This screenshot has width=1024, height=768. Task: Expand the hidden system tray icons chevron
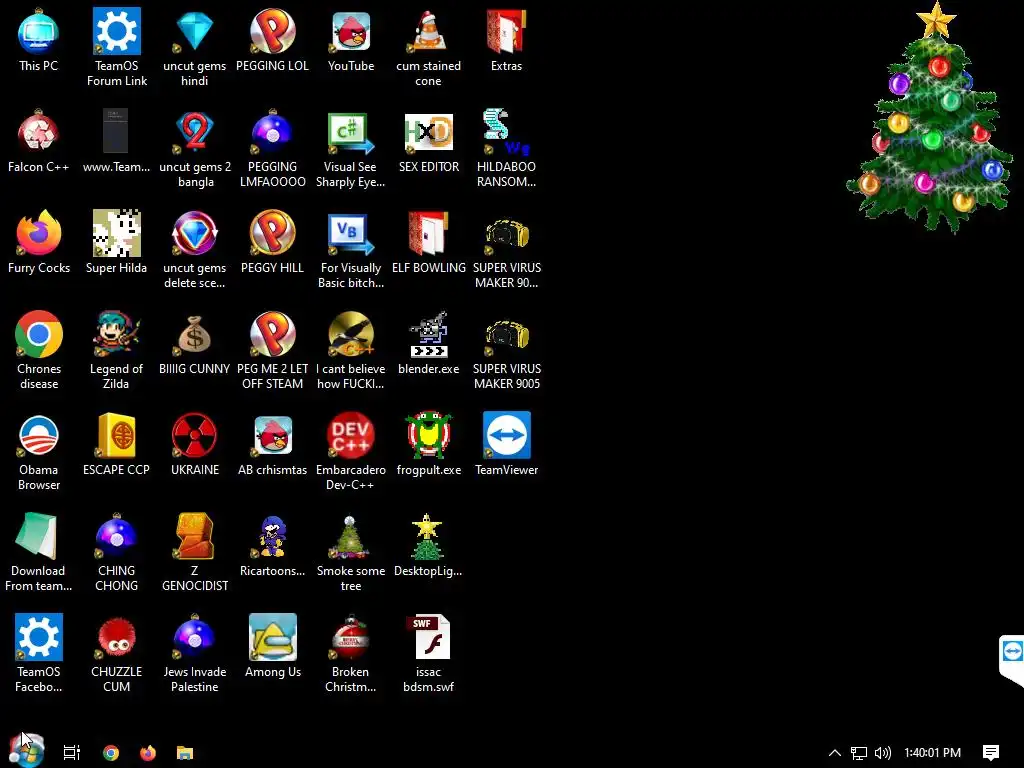pyautogui.click(x=835, y=752)
